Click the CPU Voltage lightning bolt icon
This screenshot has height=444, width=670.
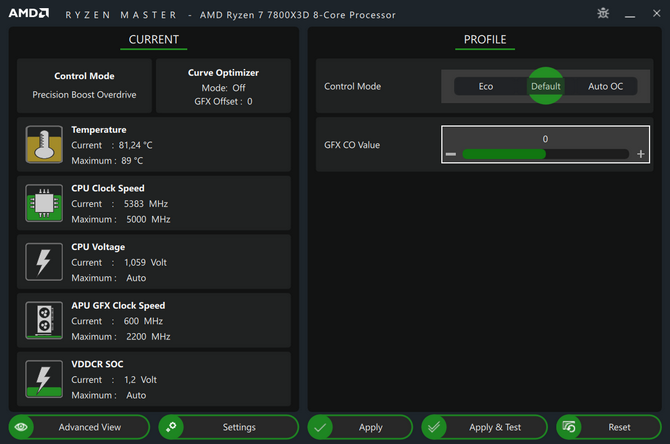click(44, 262)
